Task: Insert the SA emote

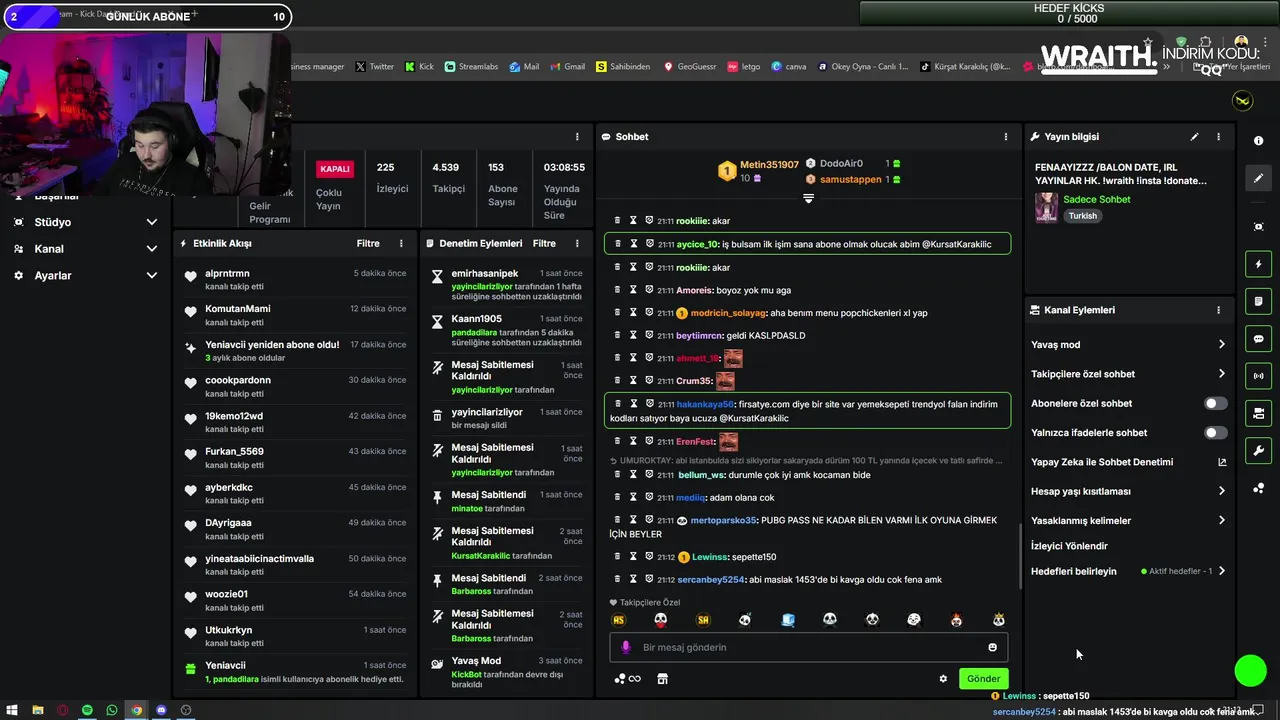Action: click(x=703, y=620)
